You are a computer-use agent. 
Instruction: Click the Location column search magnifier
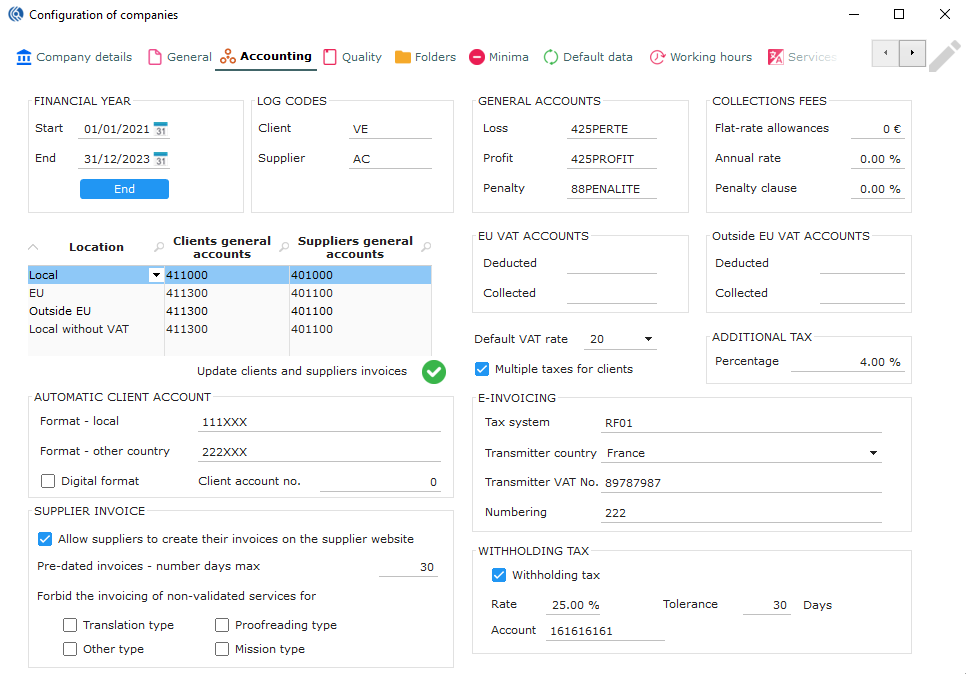point(159,247)
